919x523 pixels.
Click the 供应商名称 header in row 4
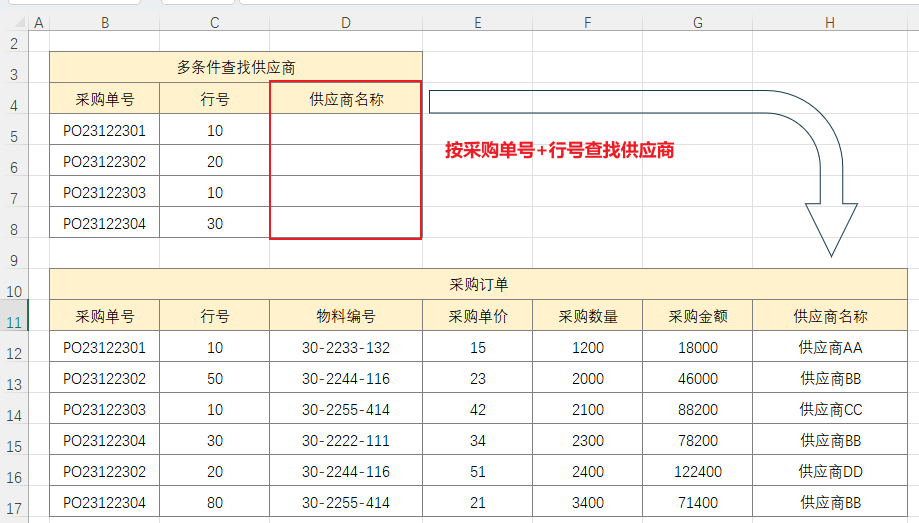click(346, 99)
